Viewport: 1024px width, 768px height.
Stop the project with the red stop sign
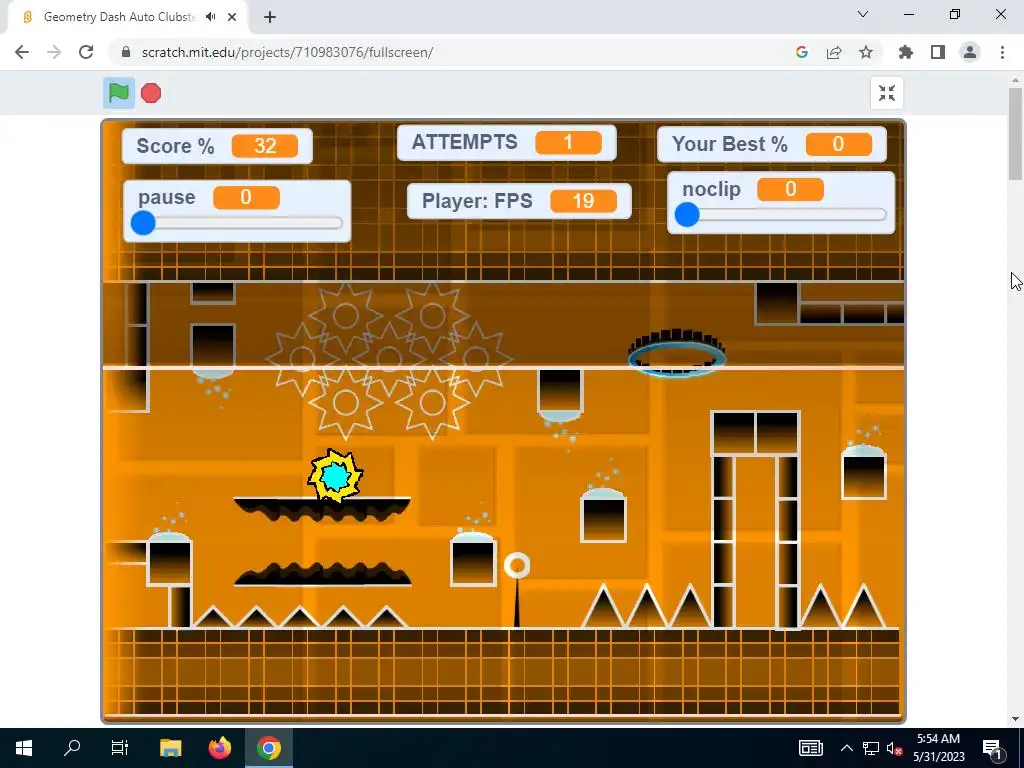pyautogui.click(x=151, y=93)
